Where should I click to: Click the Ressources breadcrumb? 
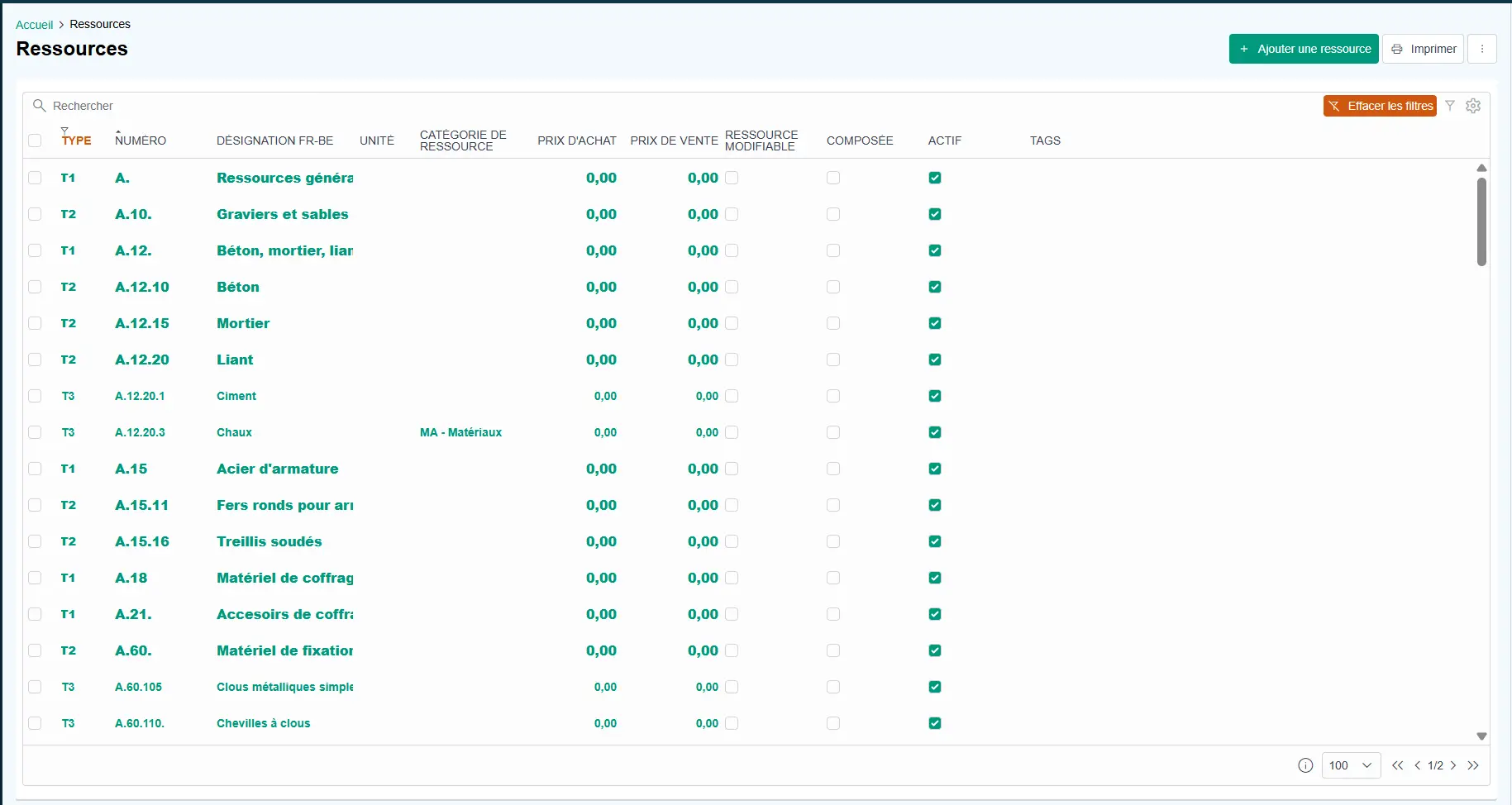100,24
